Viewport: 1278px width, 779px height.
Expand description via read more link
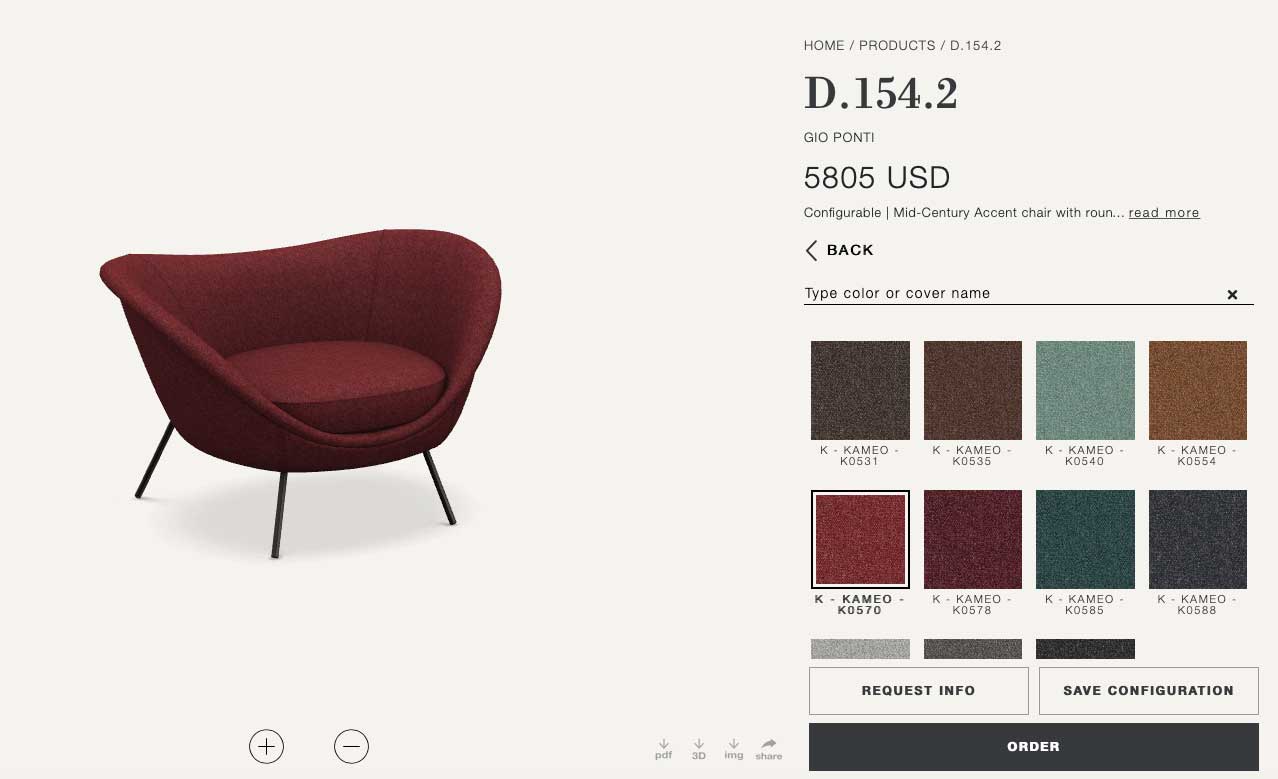[x=1164, y=213]
